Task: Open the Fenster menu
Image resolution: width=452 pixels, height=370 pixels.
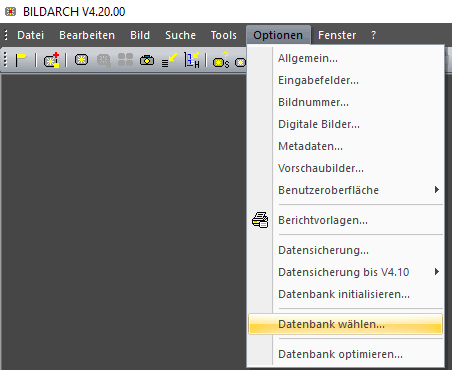Action: 337,35
